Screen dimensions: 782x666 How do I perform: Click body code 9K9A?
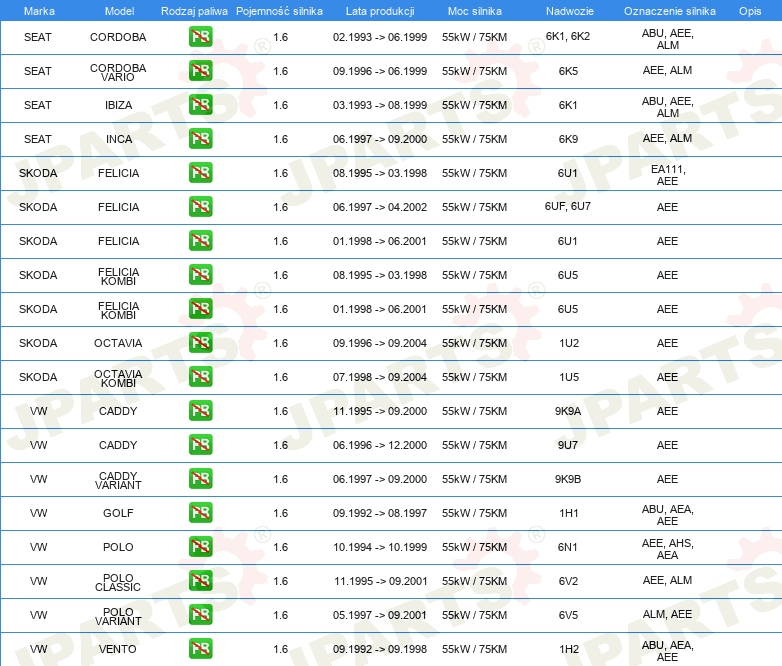(568, 411)
